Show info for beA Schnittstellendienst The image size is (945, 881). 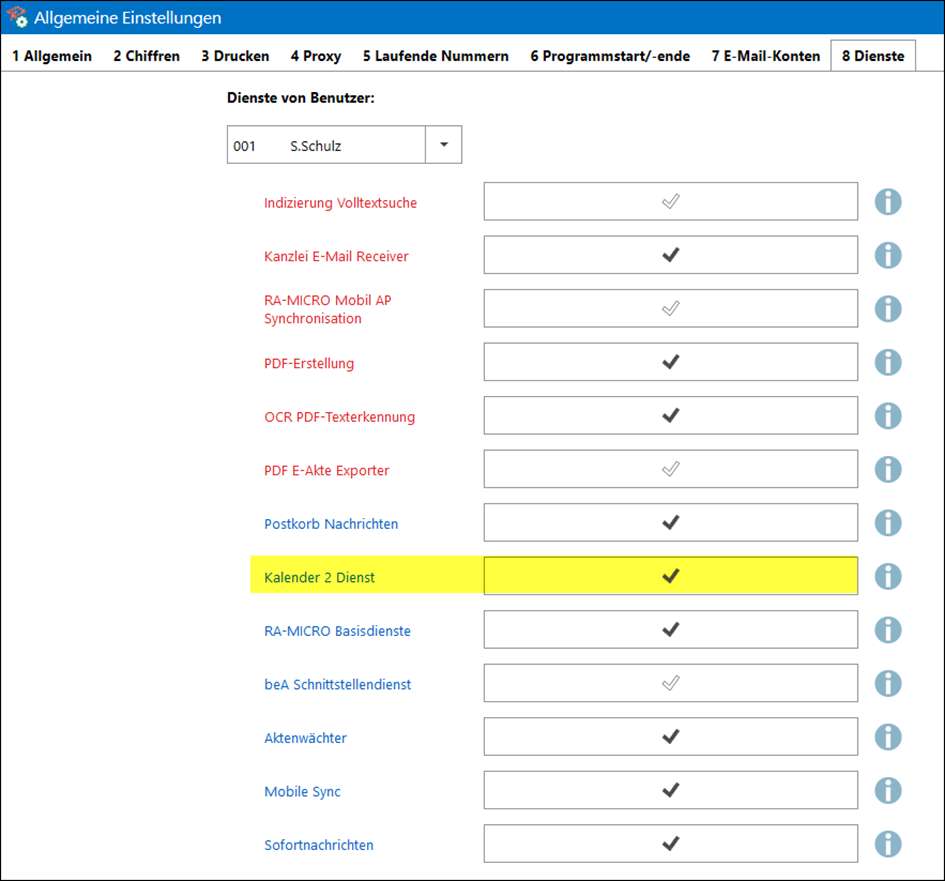(x=888, y=683)
